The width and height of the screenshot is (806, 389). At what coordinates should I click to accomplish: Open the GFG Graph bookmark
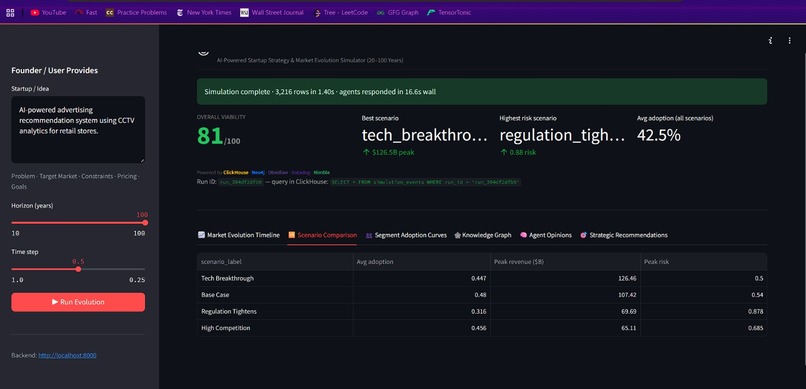tap(397, 12)
